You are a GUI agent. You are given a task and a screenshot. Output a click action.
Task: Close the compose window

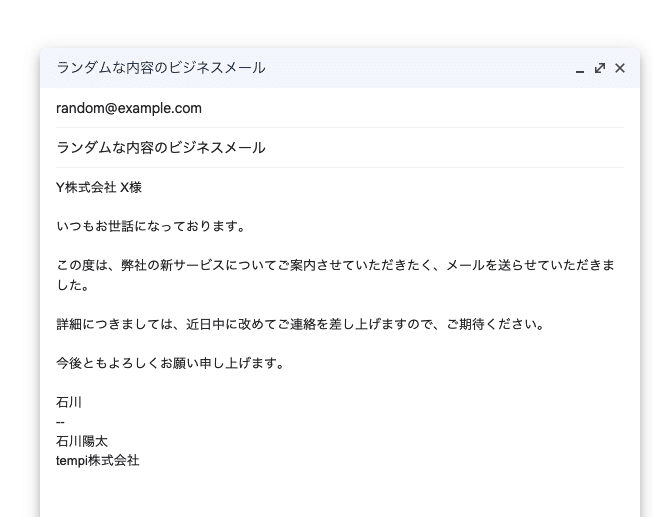point(620,68)
